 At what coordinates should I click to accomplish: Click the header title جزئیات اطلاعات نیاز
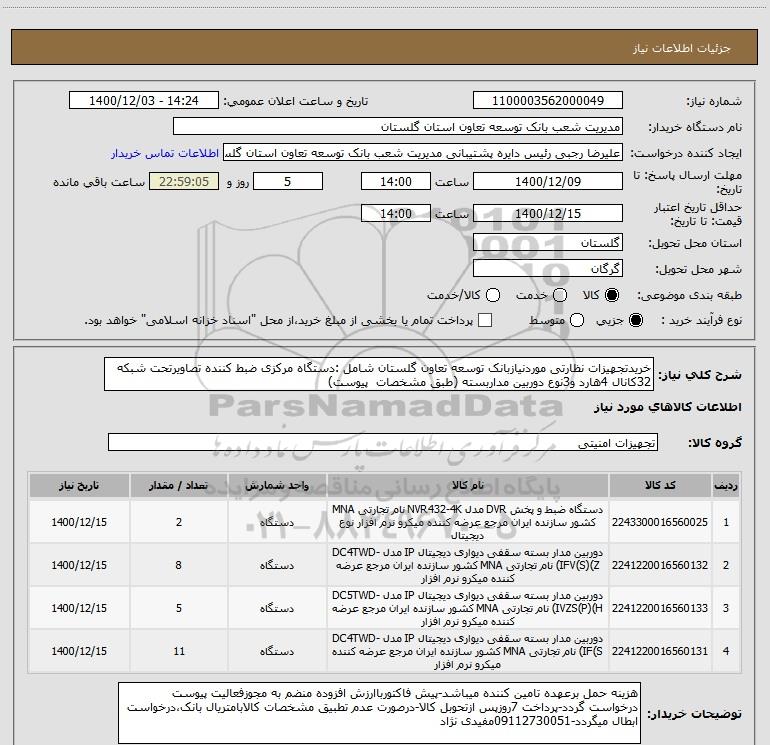coord(682,48)
